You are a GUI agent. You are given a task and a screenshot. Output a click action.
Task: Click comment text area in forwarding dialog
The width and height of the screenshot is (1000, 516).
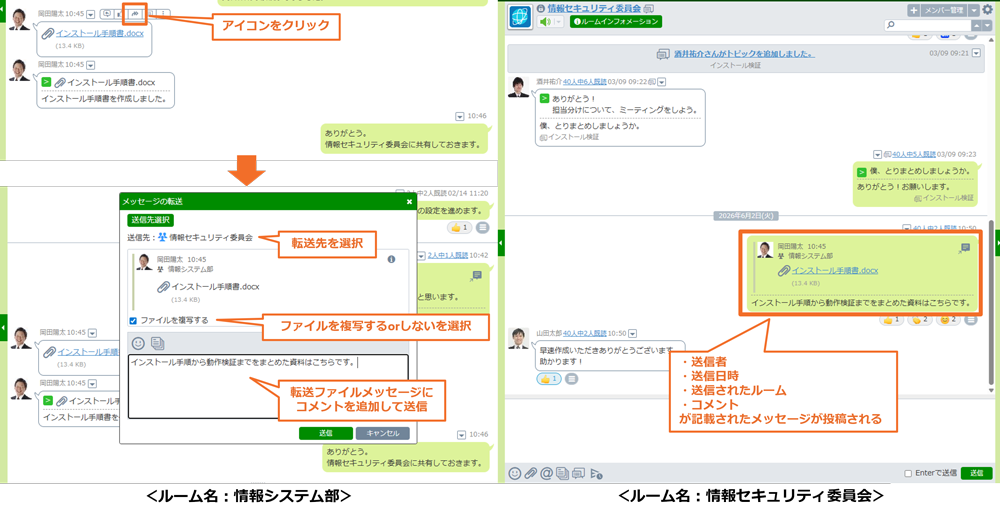click(x=268, y=387)
